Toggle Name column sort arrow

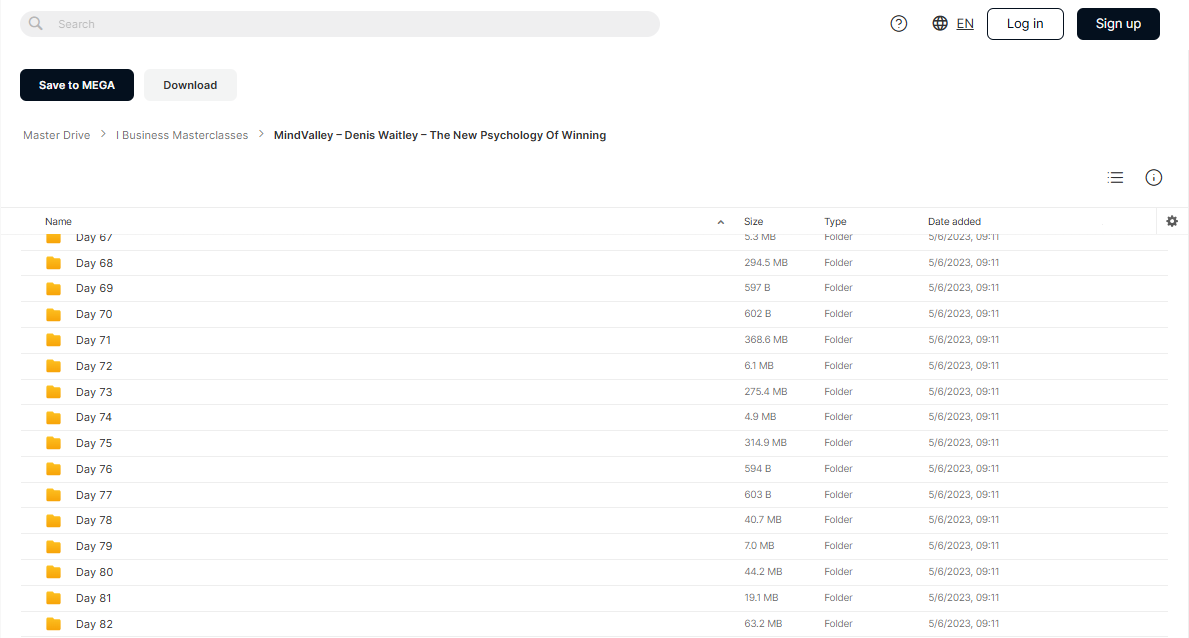(x=720, y=222)
